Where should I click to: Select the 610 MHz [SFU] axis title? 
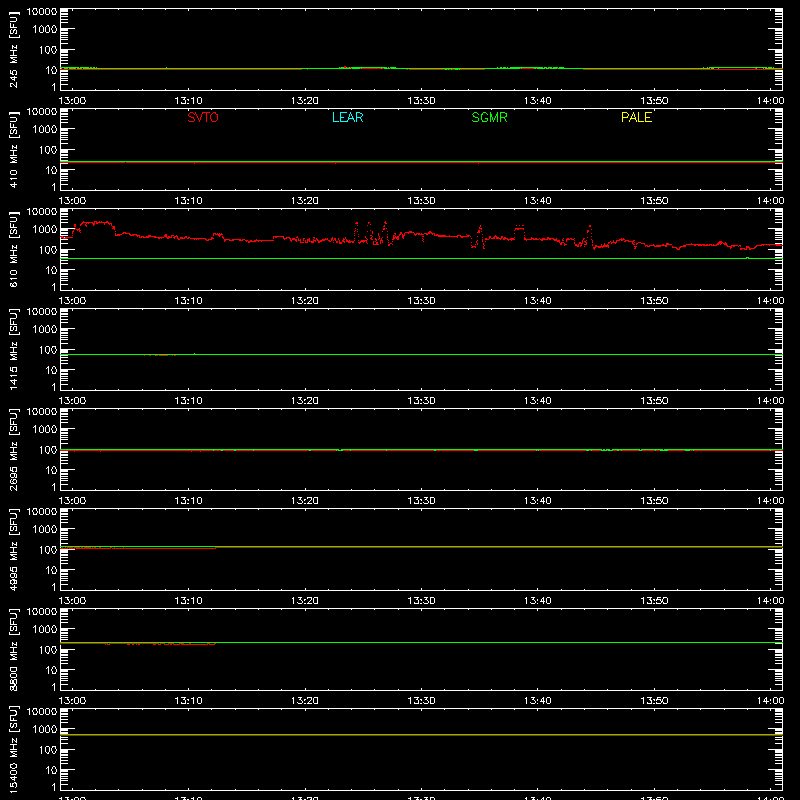pyautogui.click(x=13, y=249)
